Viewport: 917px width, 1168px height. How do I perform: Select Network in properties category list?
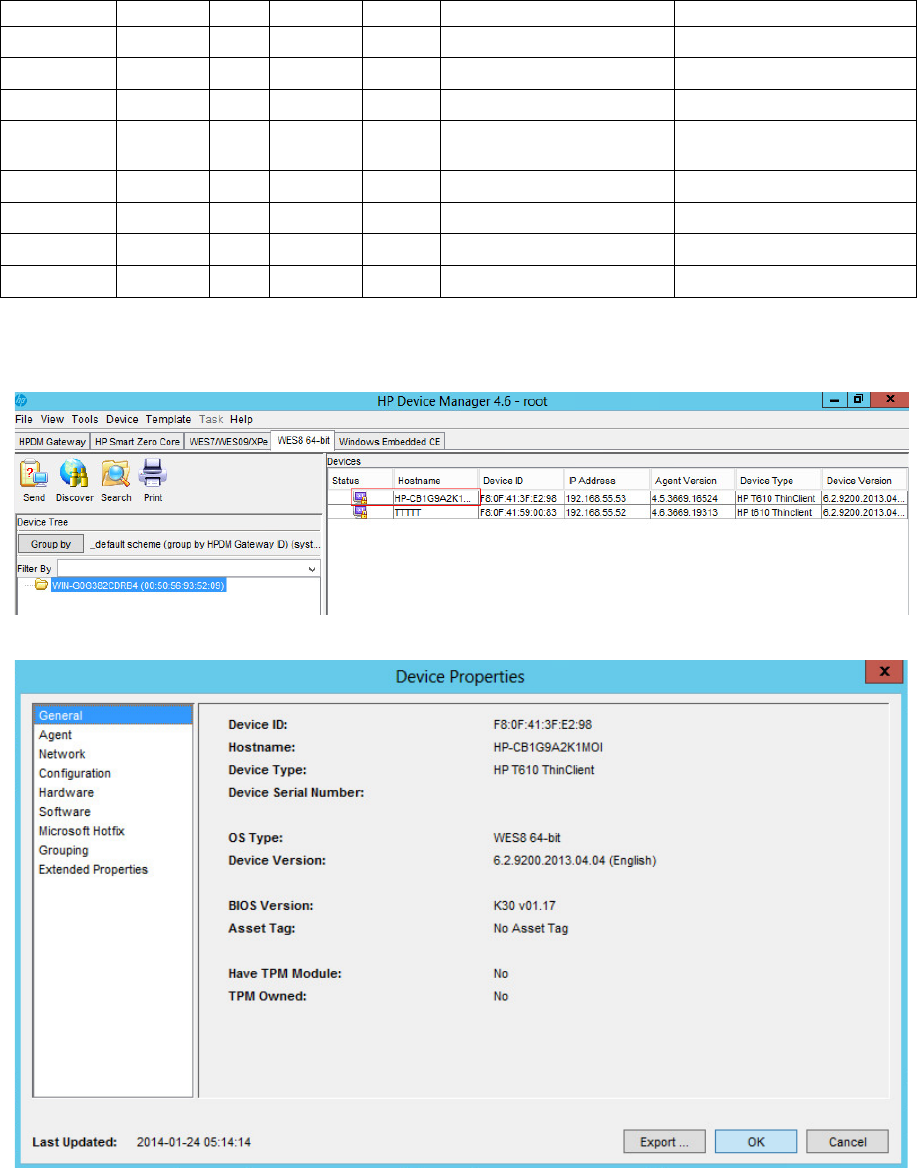(62, 754)
